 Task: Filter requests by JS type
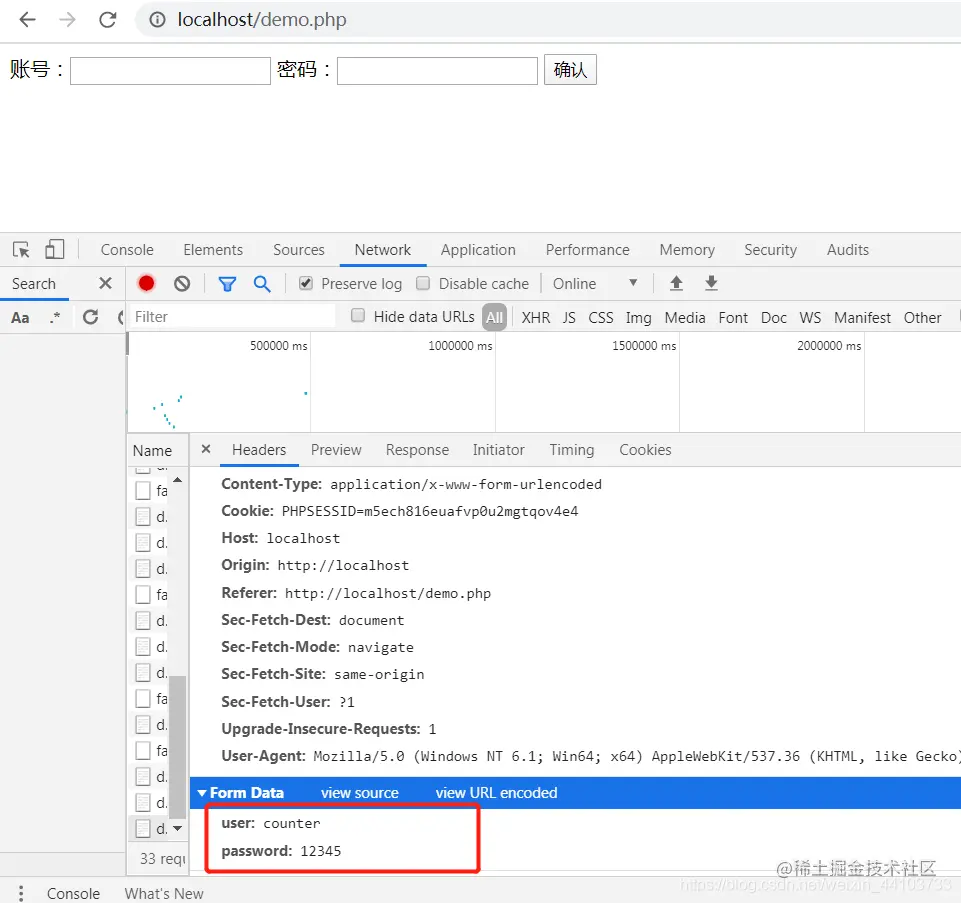point(569,318)
